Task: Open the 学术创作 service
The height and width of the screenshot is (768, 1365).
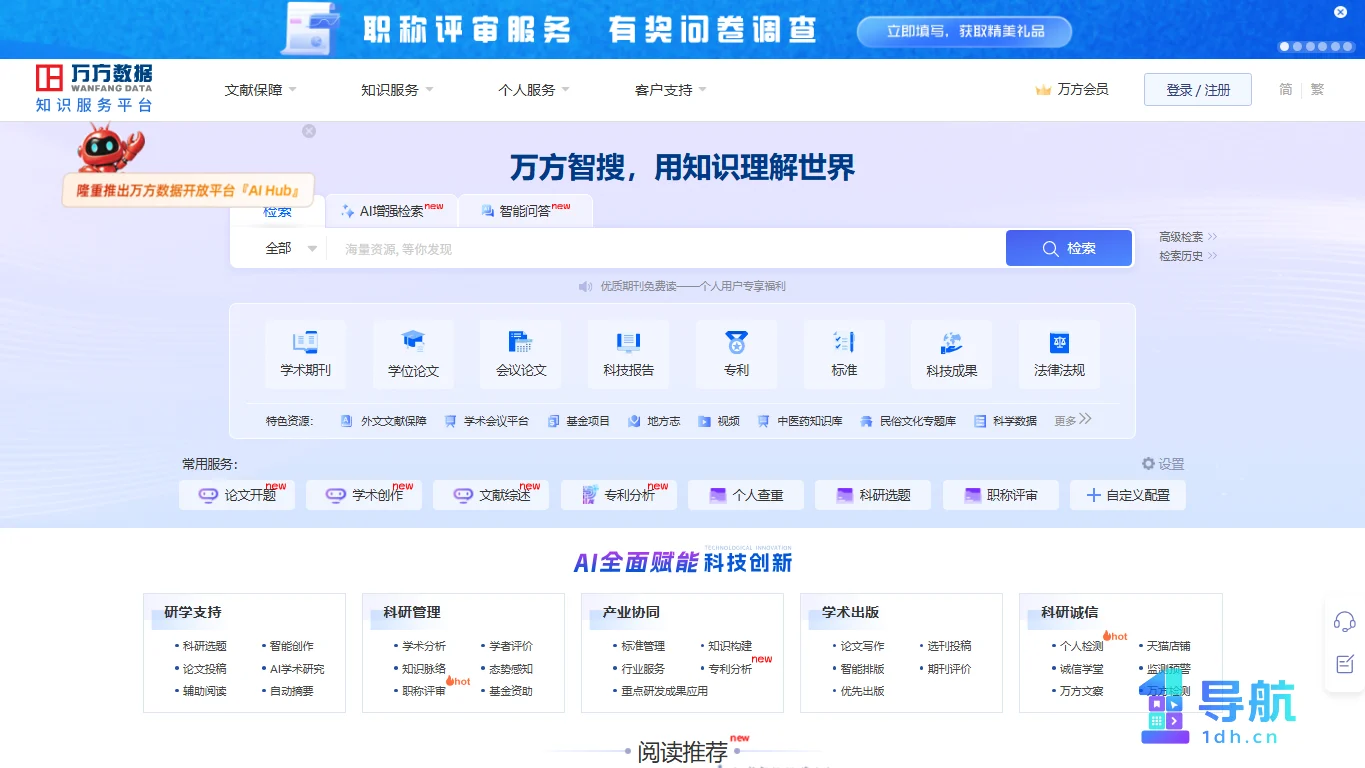Action: (x=364, y=495)
